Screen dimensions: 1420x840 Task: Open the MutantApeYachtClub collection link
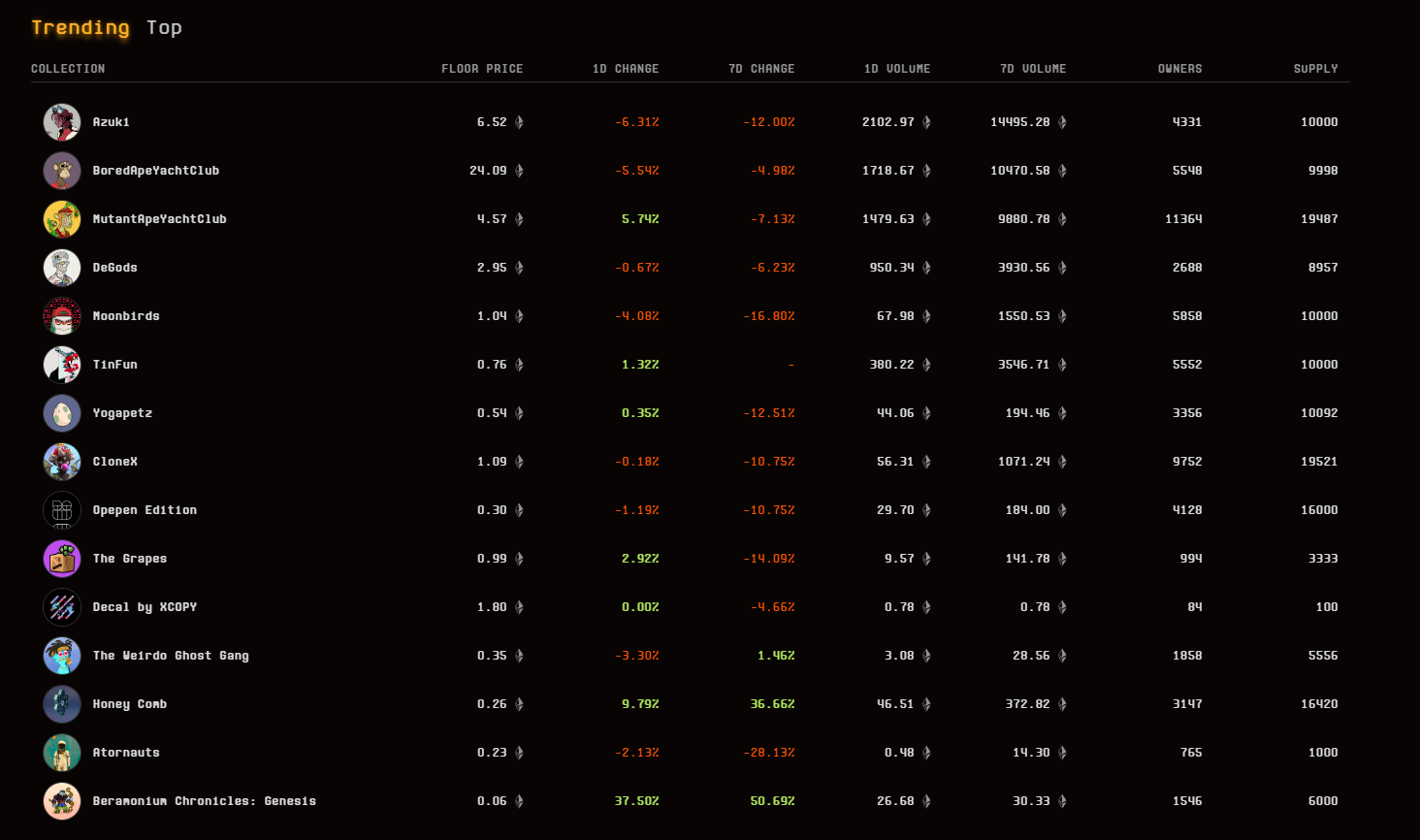pyautogui.click(x=160, y=219)
